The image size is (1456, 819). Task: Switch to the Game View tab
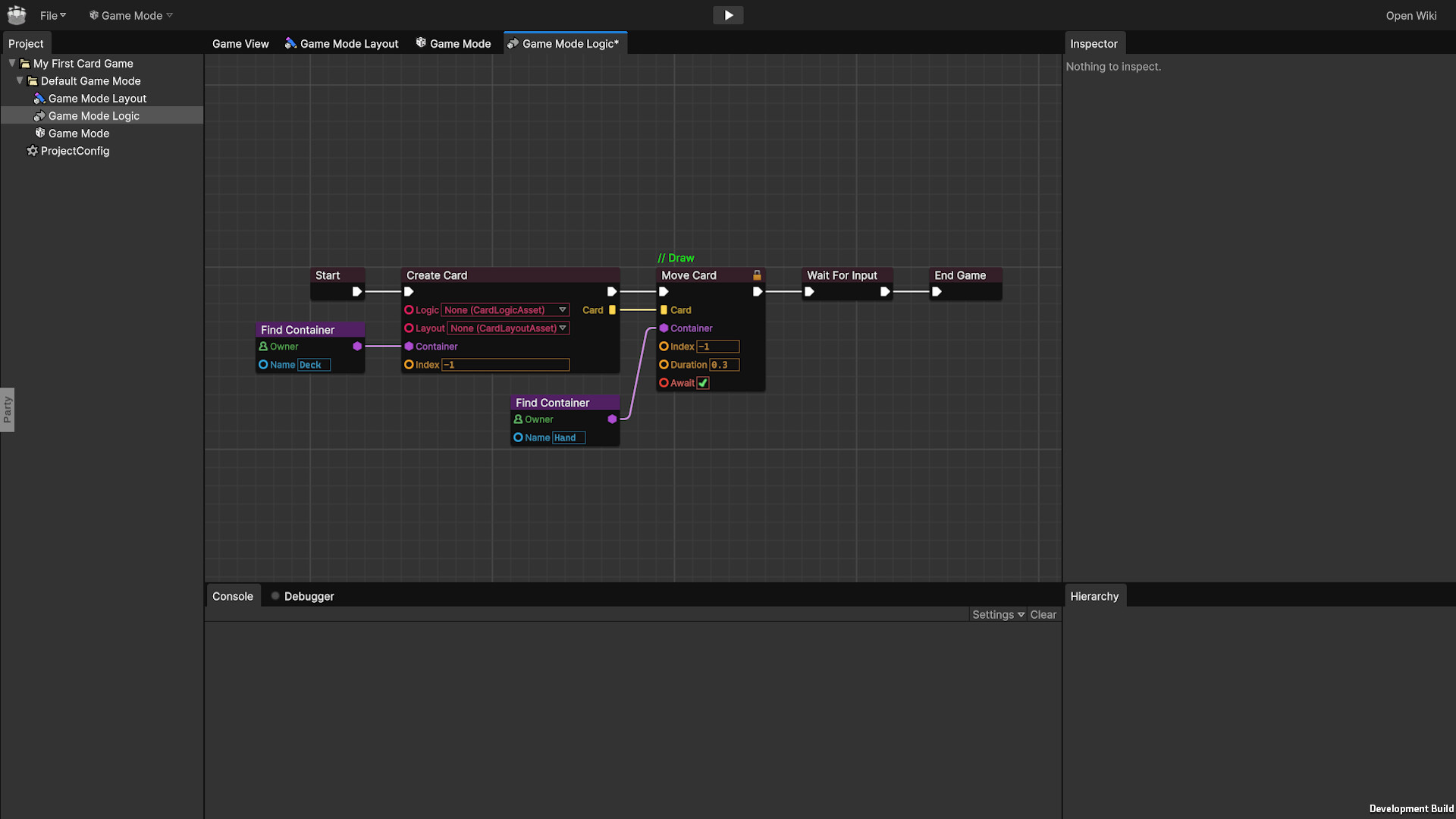(240, 43)
